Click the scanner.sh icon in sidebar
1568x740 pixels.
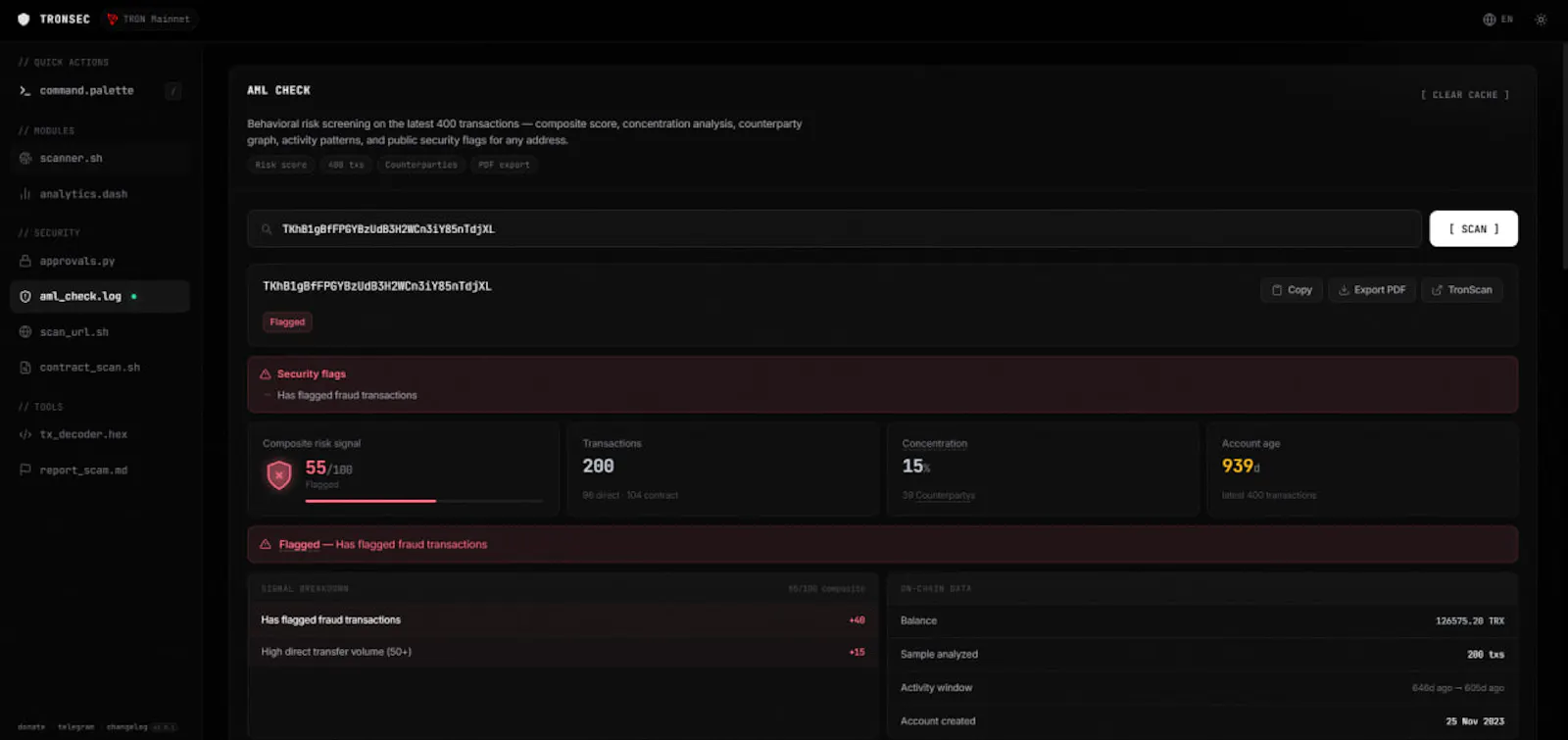coord(25,158)
